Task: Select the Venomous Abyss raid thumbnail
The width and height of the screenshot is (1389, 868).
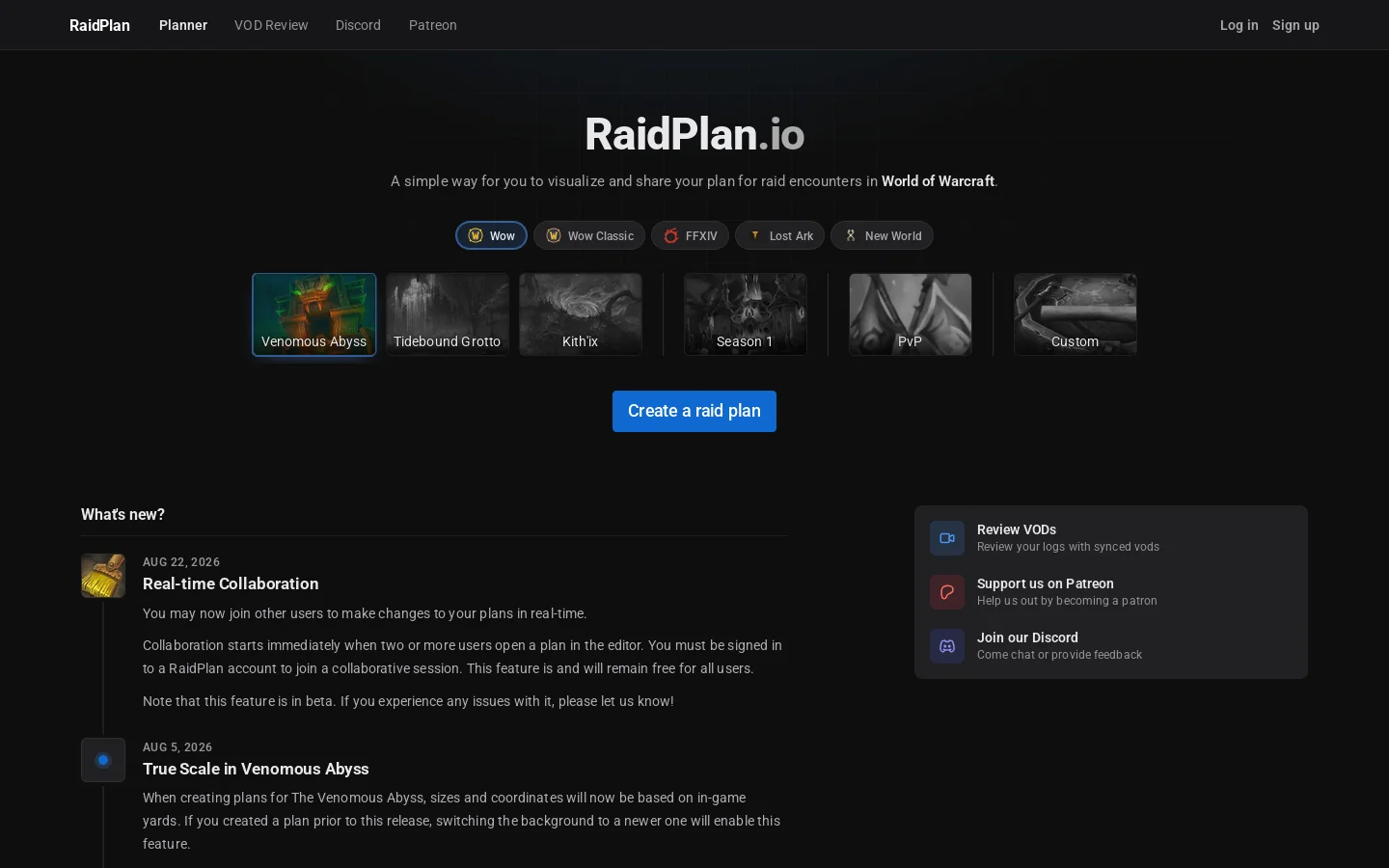Action: (x=314, y=314)
